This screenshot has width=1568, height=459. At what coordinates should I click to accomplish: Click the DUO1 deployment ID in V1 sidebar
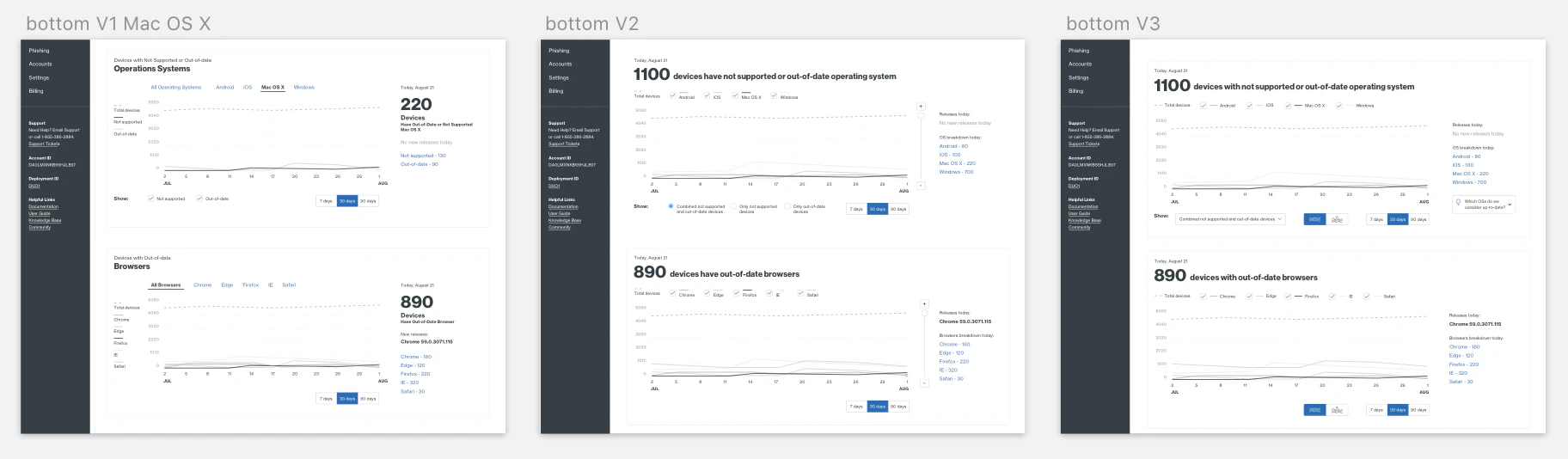click(34, 186)
